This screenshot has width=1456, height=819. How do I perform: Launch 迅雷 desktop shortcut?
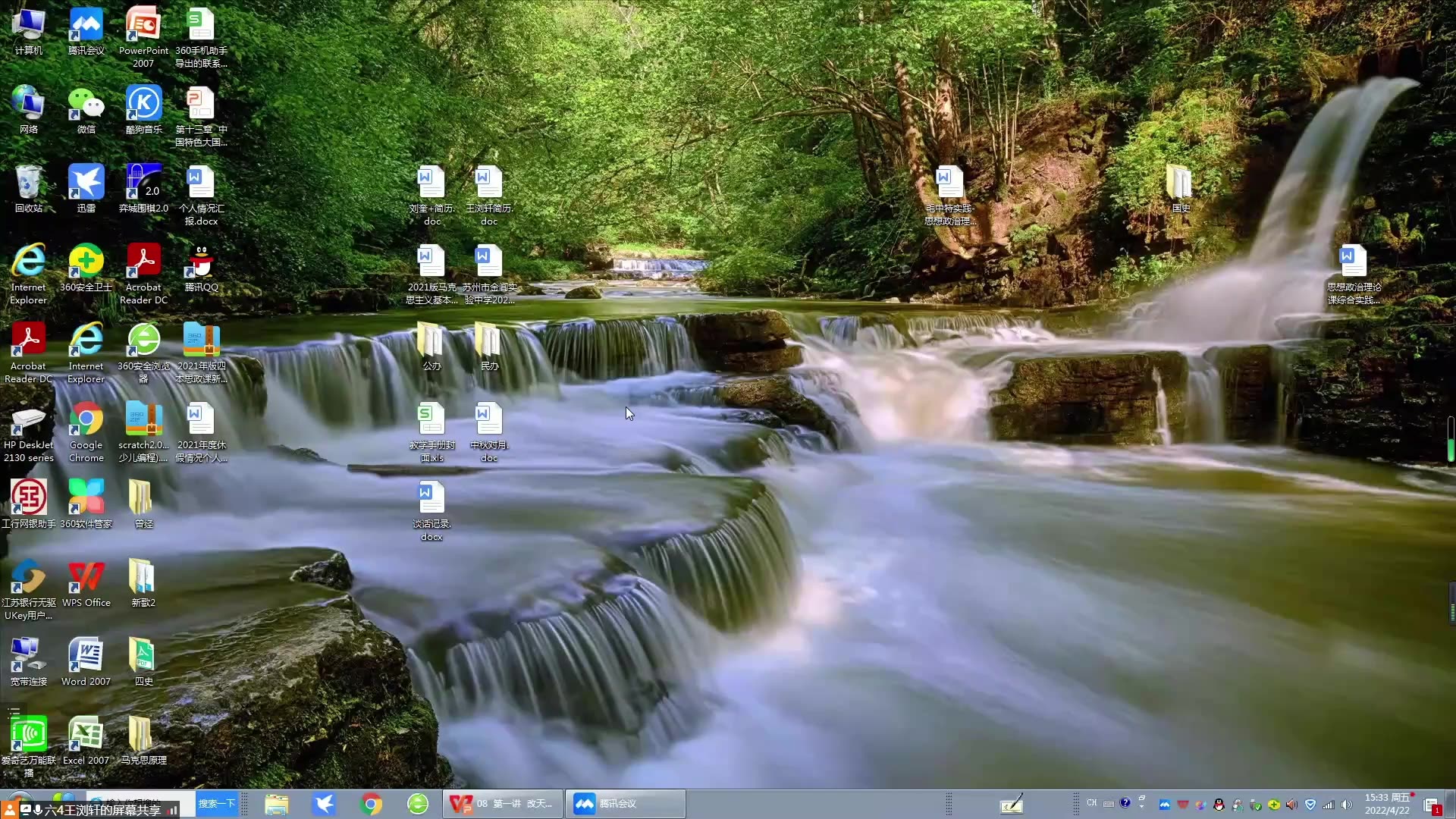coord(86,190)
